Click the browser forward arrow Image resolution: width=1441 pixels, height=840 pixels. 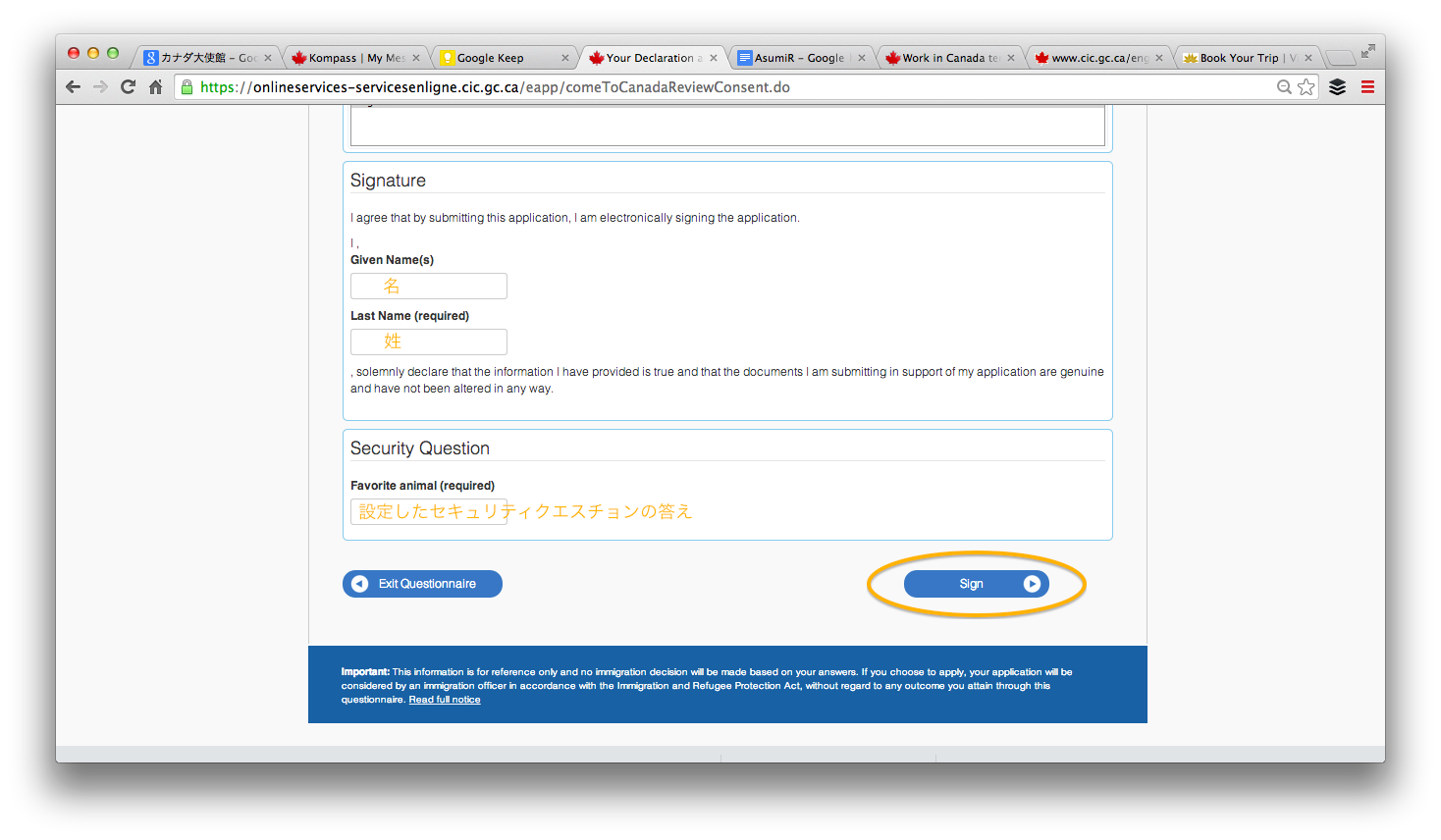tap(100, 87)
